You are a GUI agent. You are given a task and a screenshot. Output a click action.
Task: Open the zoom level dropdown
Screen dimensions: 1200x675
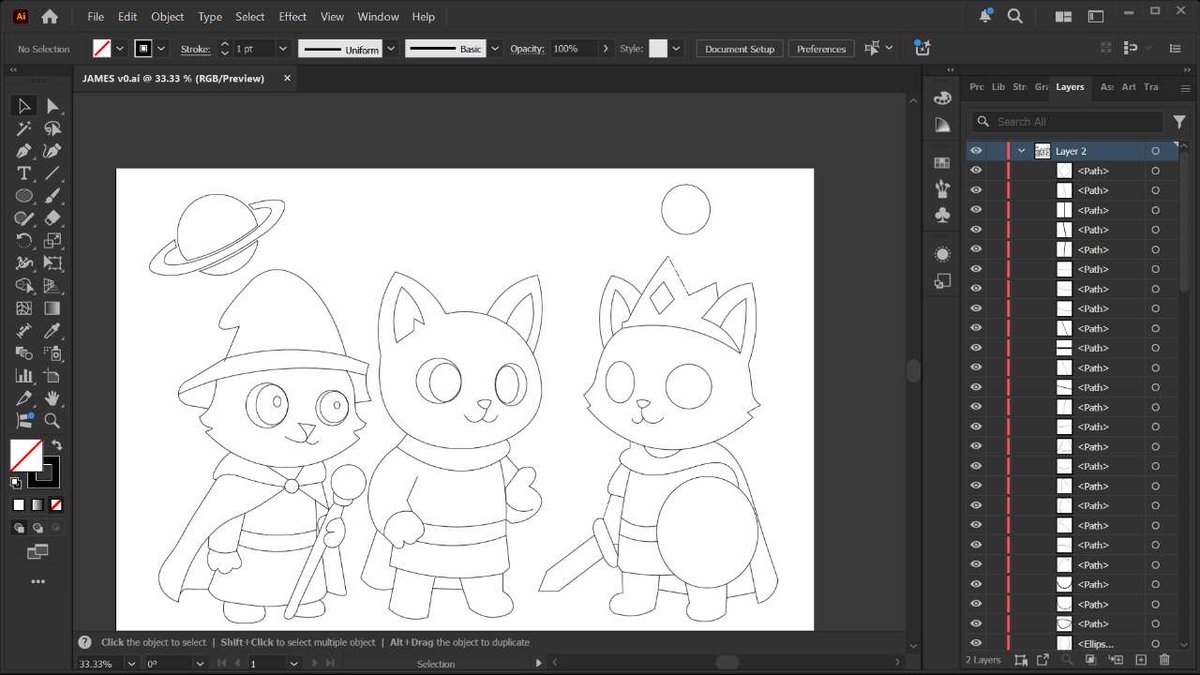click(131, 663)
